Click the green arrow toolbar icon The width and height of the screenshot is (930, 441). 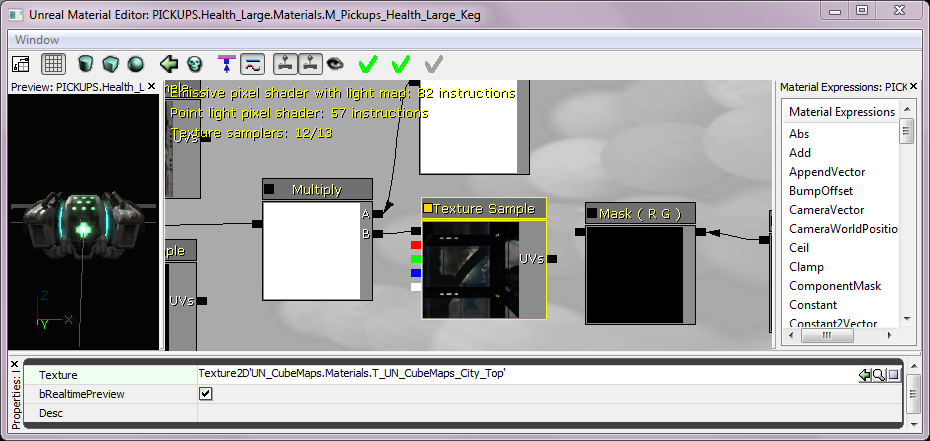tap(170, 64)
